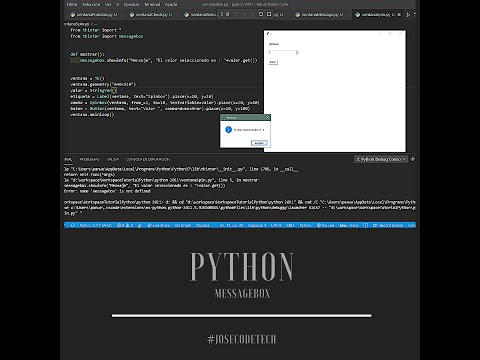This screenshot has height=360, width=480.
Task: Click the Go Live status bar button
Action: pos(325,226)
